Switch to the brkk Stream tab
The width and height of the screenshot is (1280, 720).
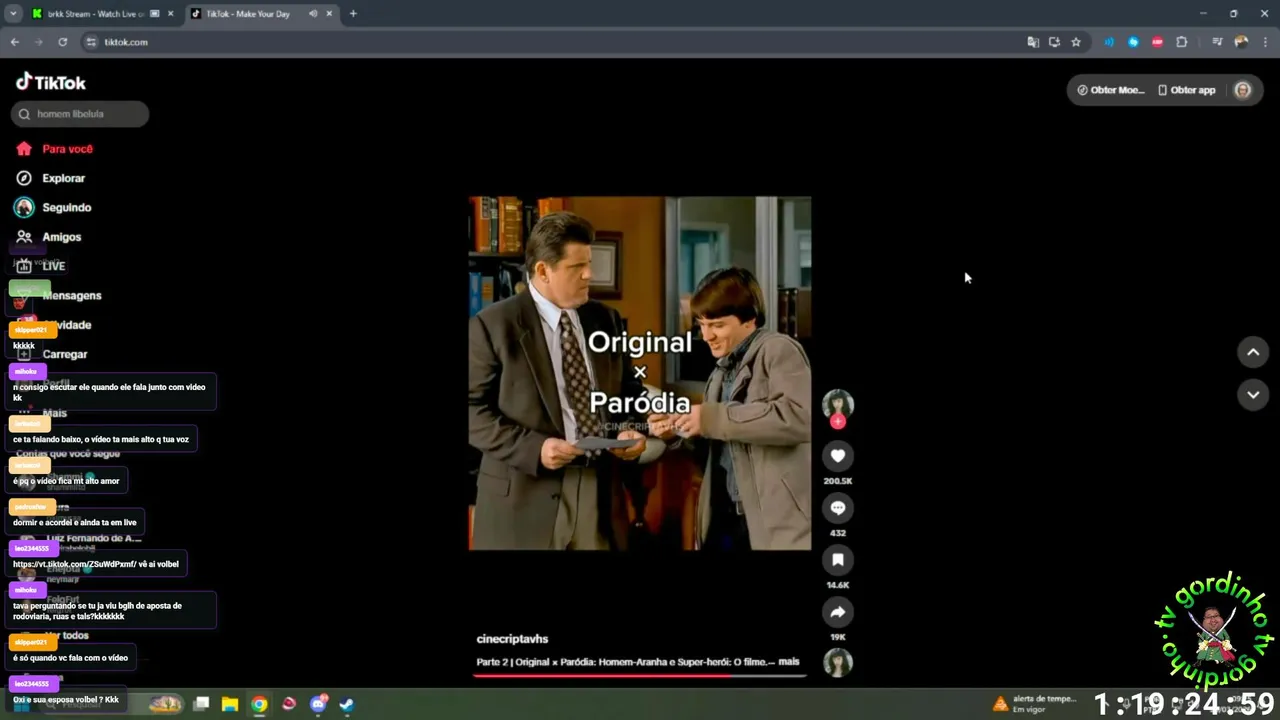(x=95, y=14)
